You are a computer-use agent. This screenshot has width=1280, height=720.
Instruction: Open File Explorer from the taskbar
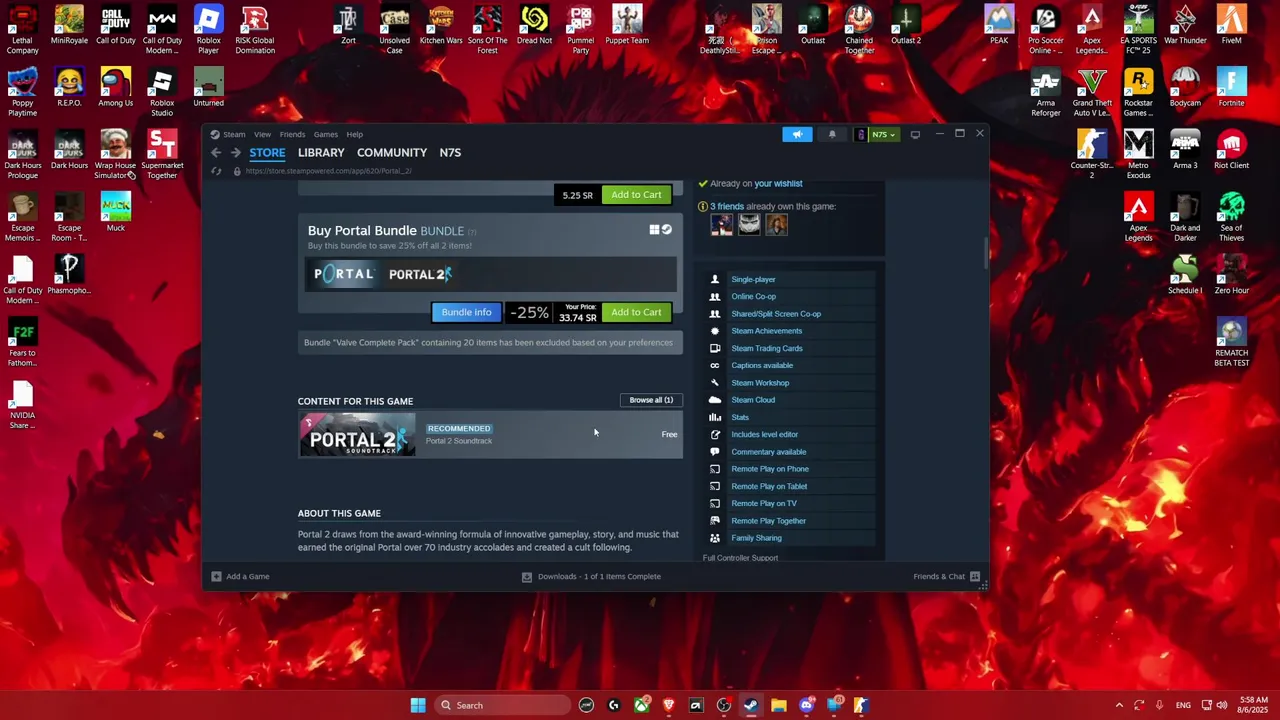click(x=779, y=705)
